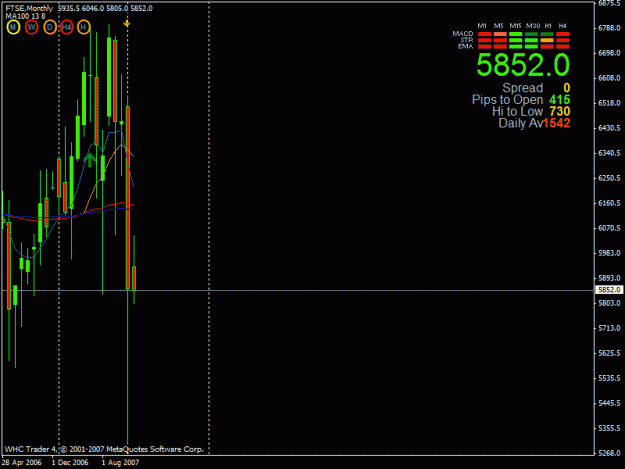Click the red-circled H4 timeframe icon

click(x=67, y=27)
